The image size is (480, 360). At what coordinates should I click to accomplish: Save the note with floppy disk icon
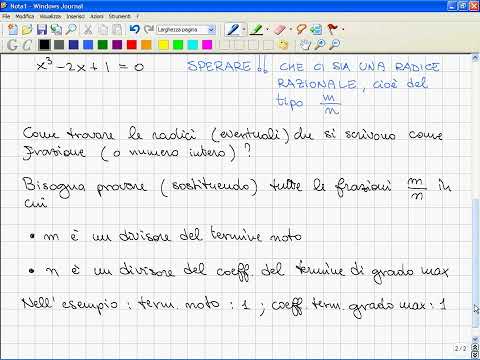[x=42, y=30]
